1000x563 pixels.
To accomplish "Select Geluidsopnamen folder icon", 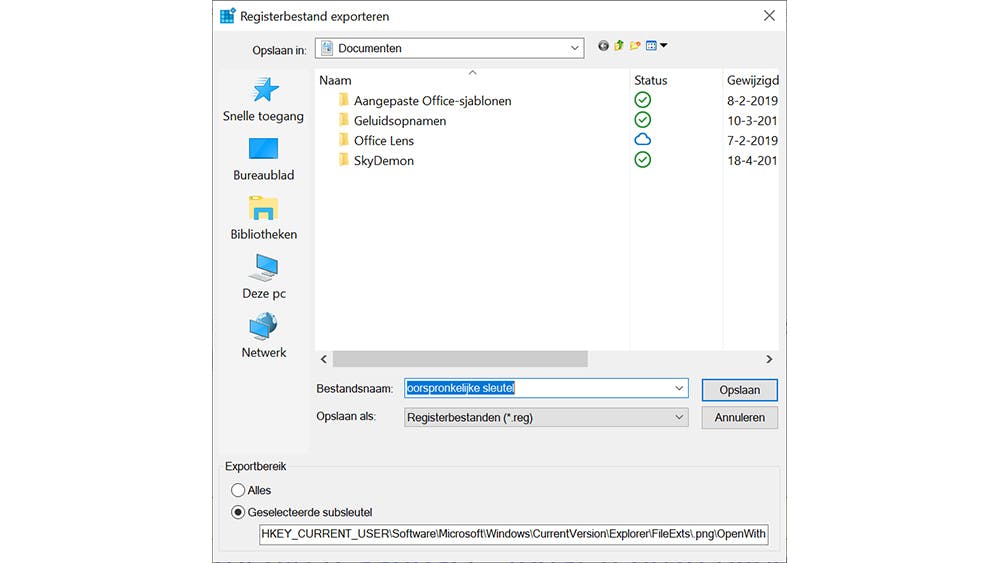I will (344, 120).
